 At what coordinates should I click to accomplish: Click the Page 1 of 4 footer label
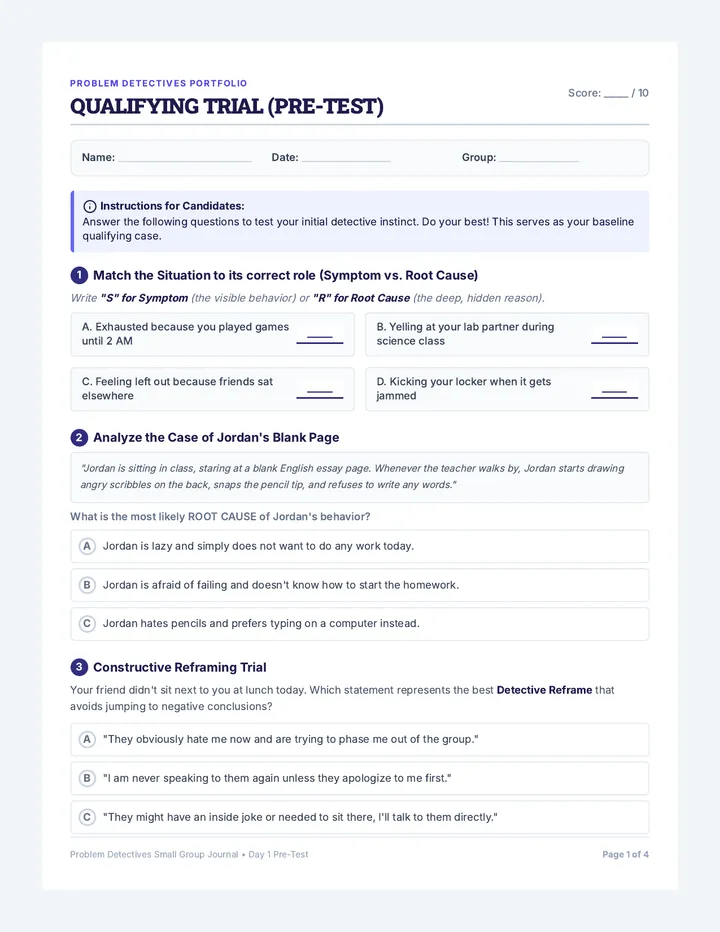[x=625, y=854]
